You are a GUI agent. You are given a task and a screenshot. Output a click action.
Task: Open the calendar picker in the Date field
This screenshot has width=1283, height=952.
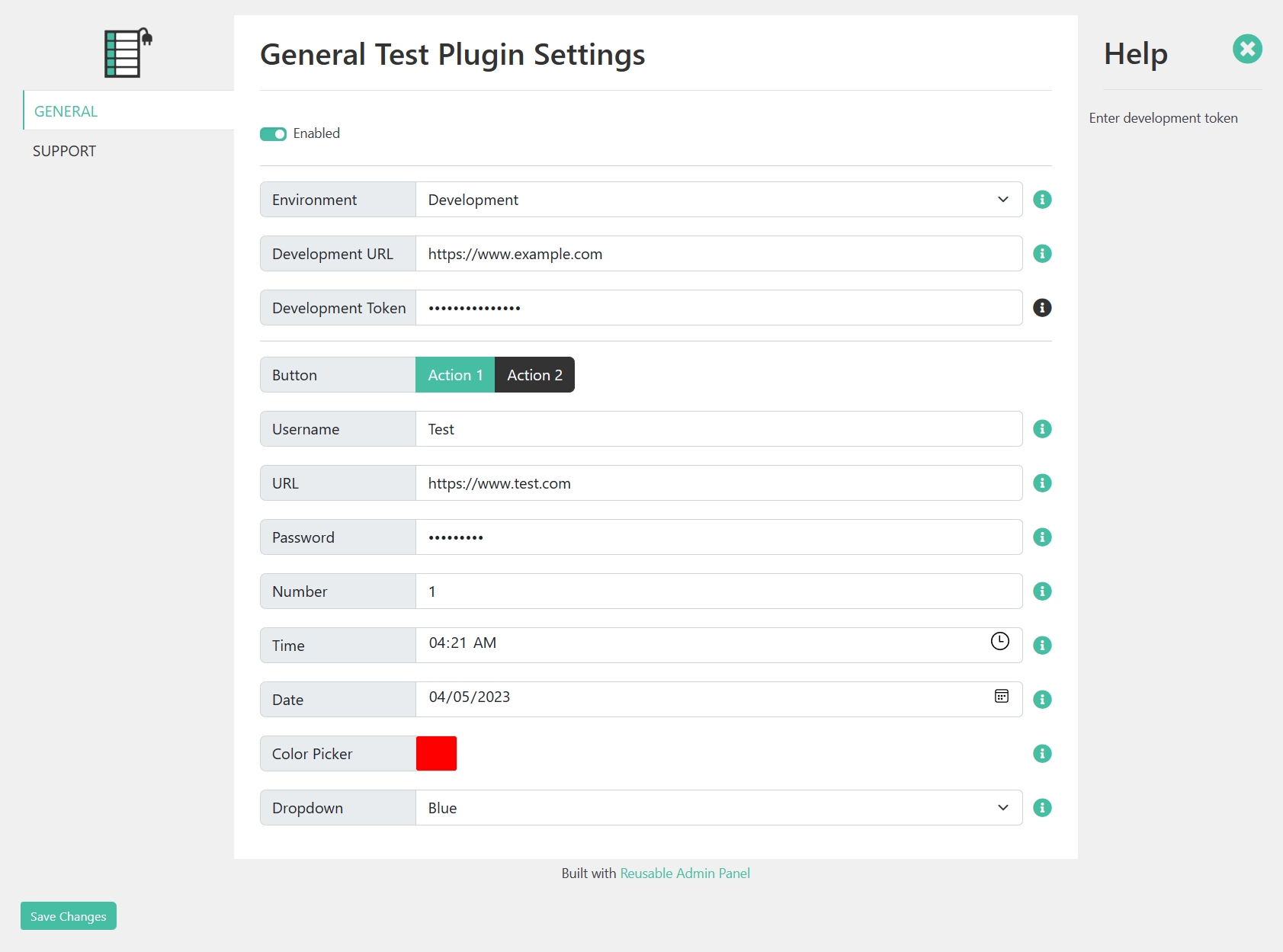click(1002, 696)
